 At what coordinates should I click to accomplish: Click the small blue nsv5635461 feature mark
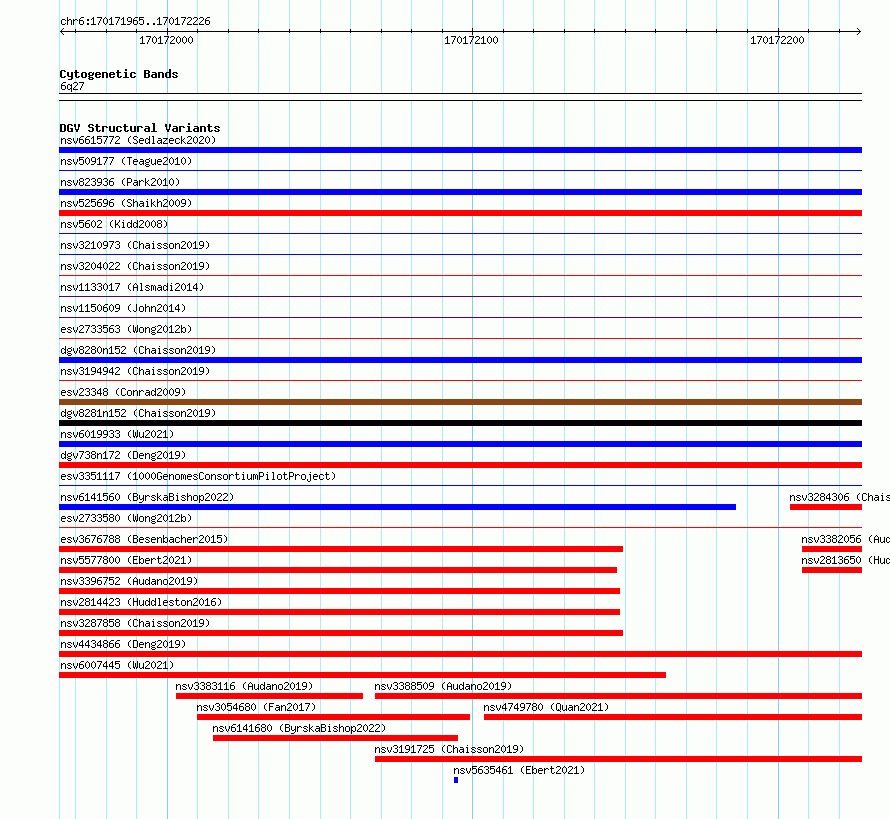(x=456, y=780)
